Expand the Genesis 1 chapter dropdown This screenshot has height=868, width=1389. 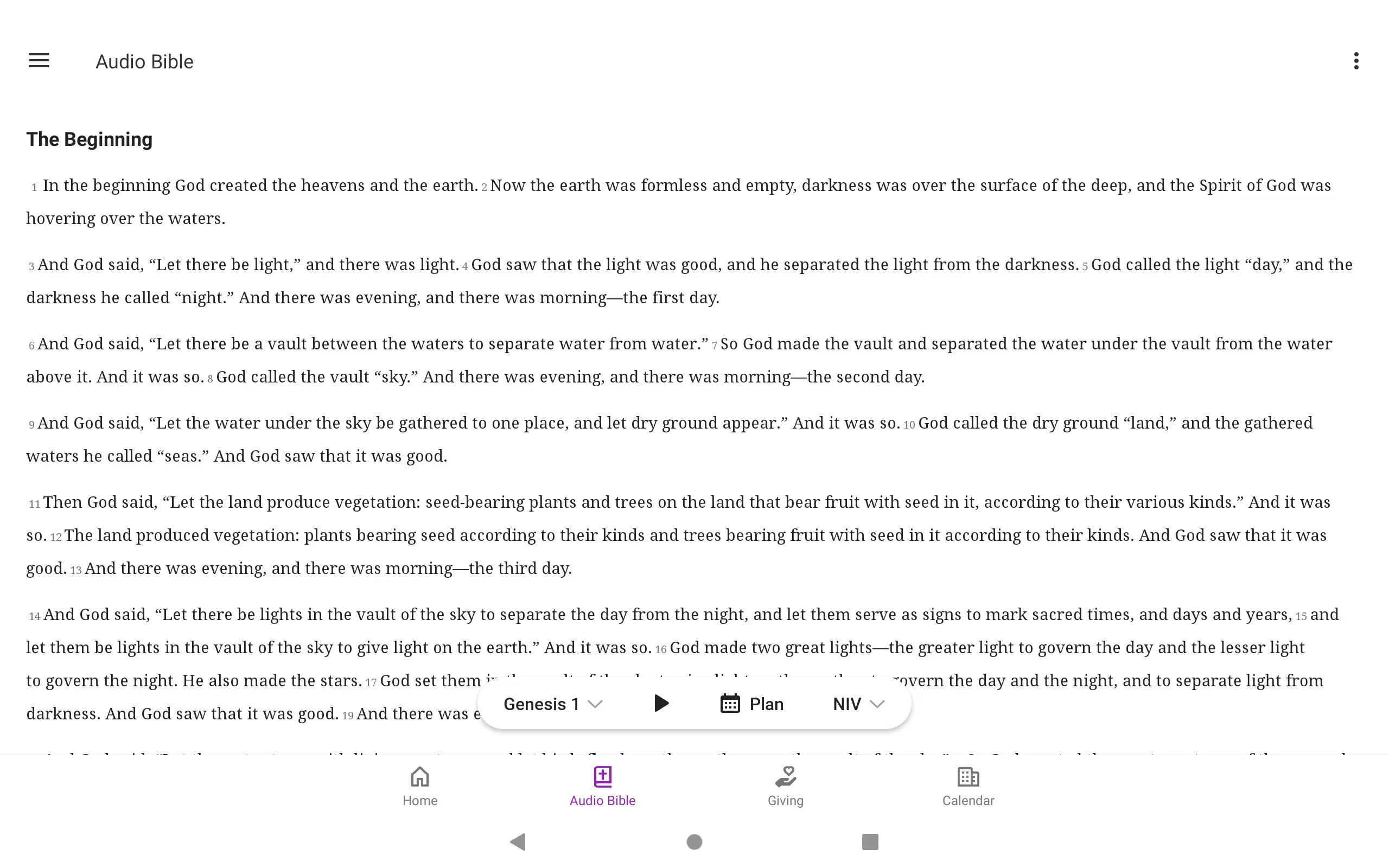pyautogui.click(x=554, y=705)
